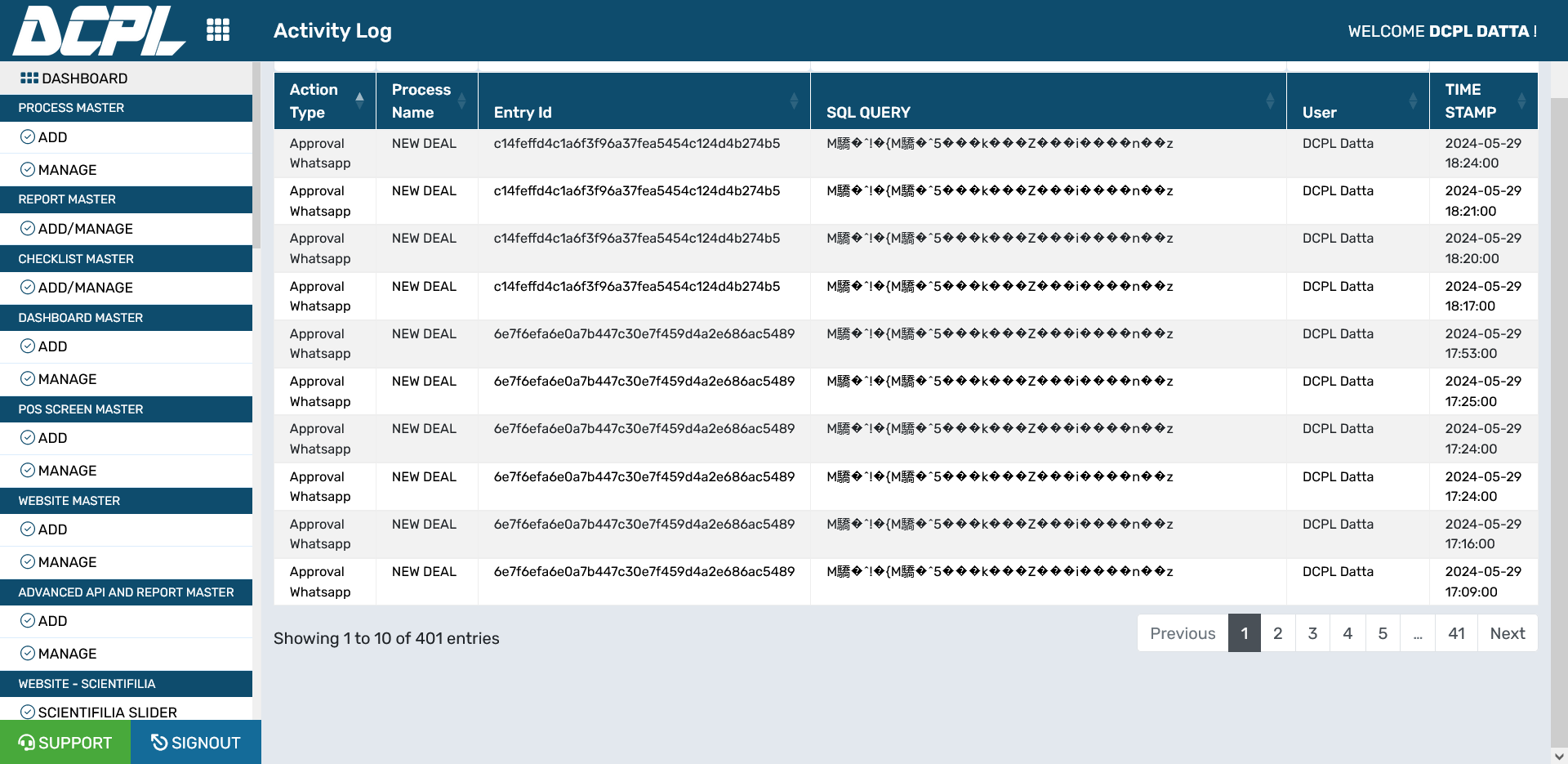Sort by TIME STAMP column arrows

[1521, 101]
